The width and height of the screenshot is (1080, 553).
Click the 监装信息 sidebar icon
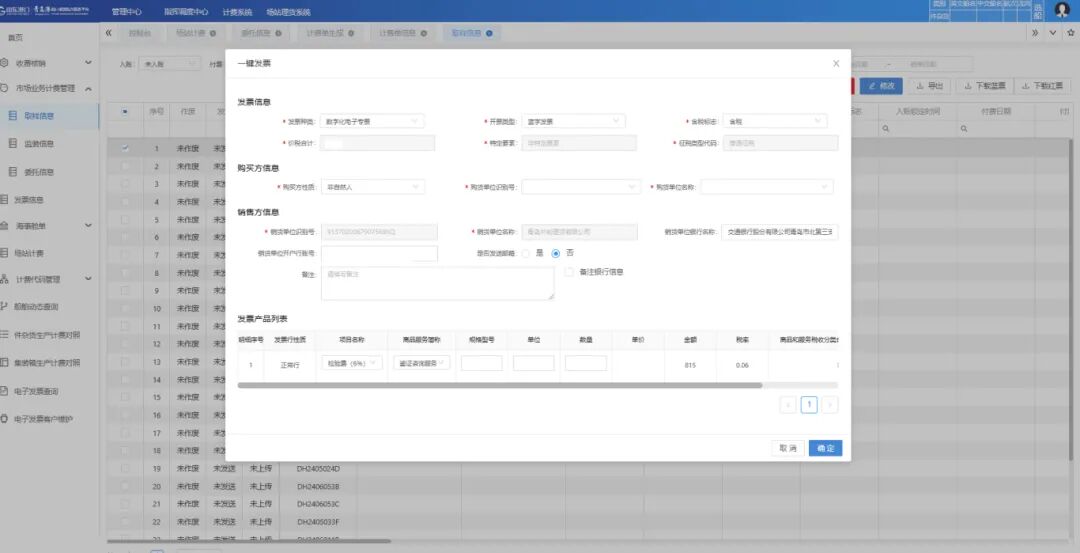(12, 144)
